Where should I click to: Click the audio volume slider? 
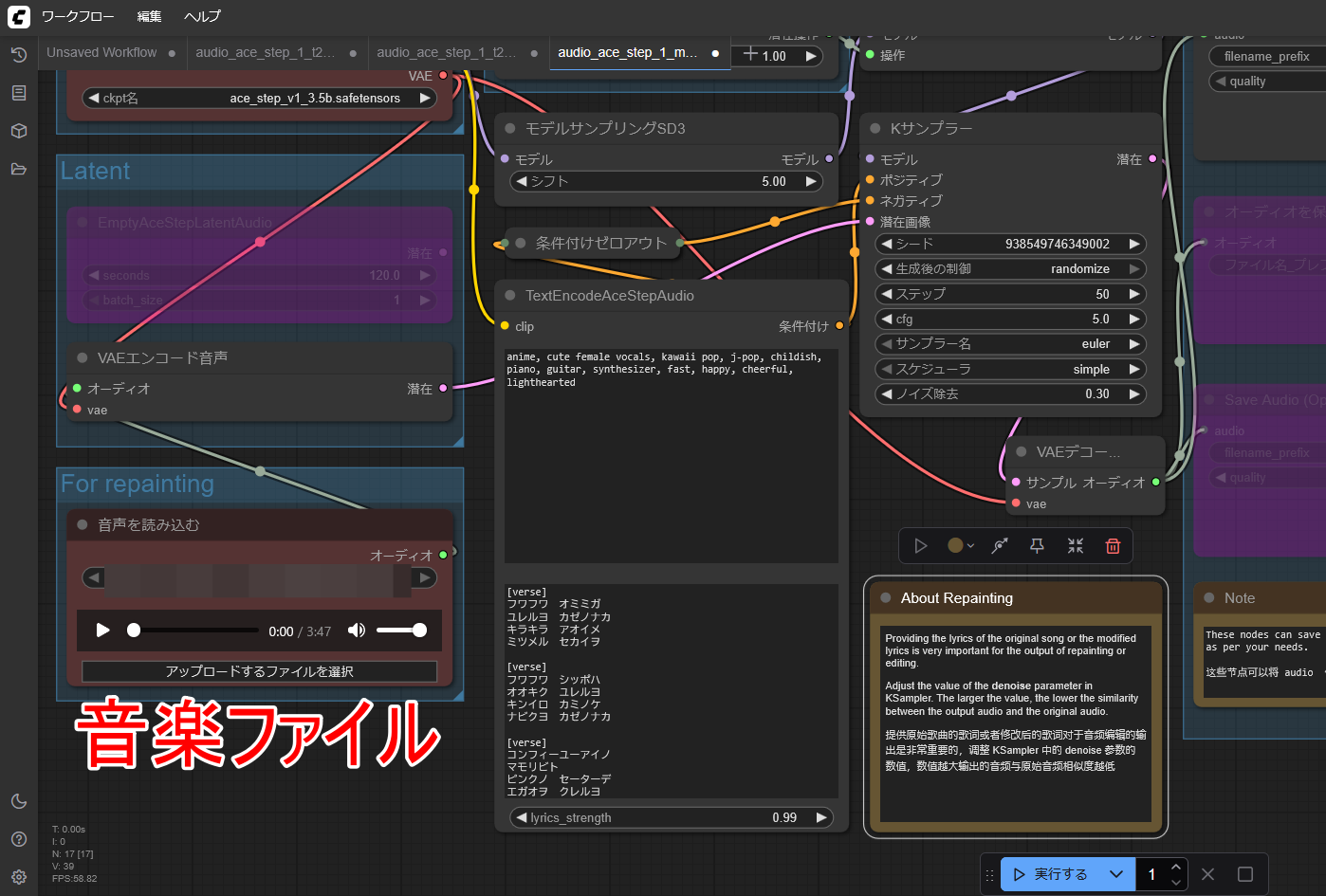[x=400, y=631]
